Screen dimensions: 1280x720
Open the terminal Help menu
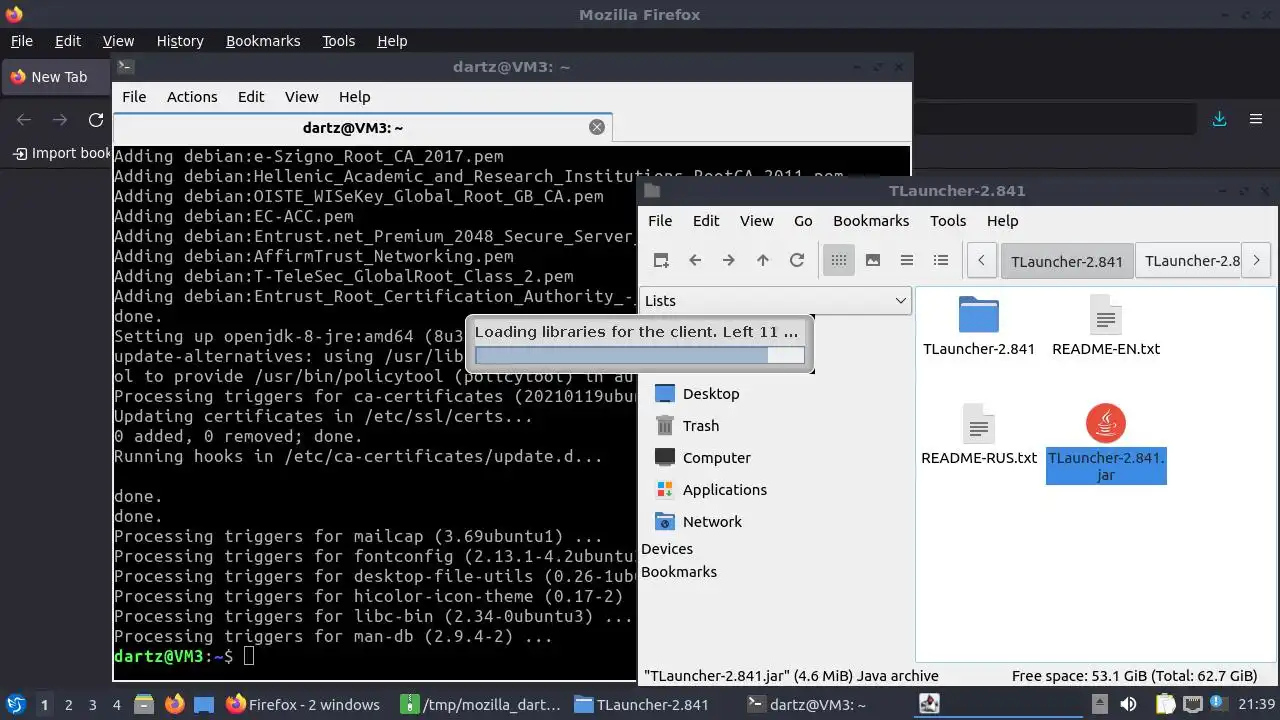[355, 97]
